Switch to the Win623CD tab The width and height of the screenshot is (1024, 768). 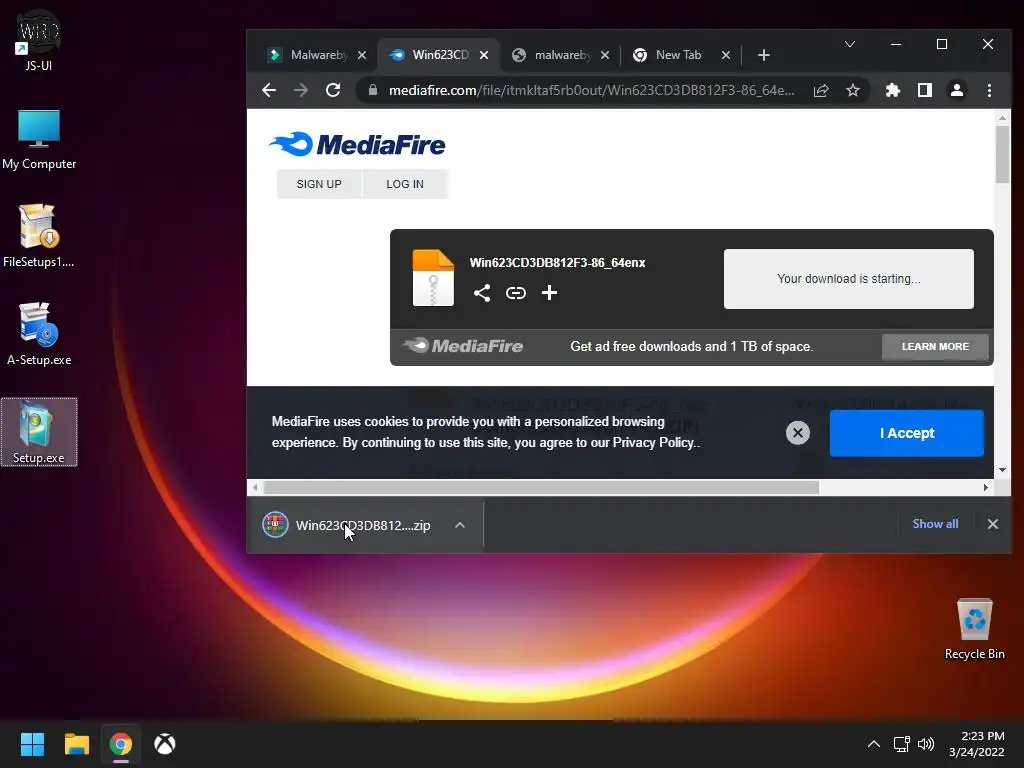(440, 56)
